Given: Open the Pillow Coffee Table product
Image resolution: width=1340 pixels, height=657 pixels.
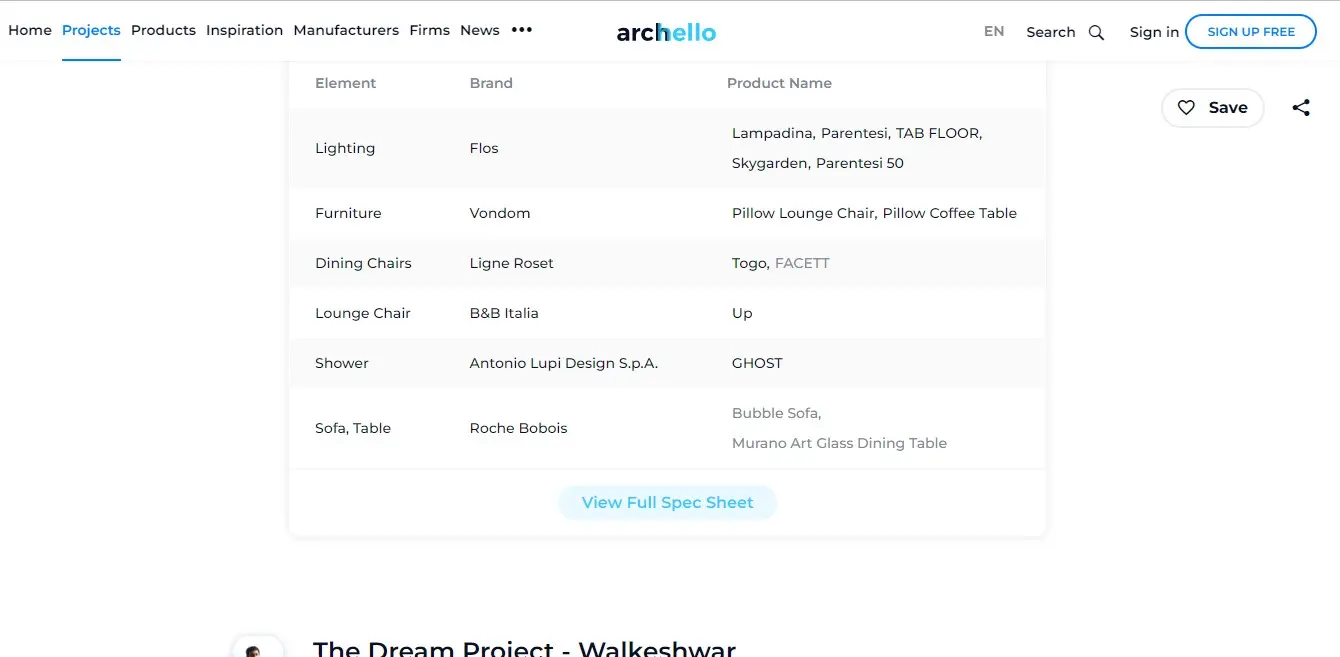Looking at the screenshot, I should point(950,213).
